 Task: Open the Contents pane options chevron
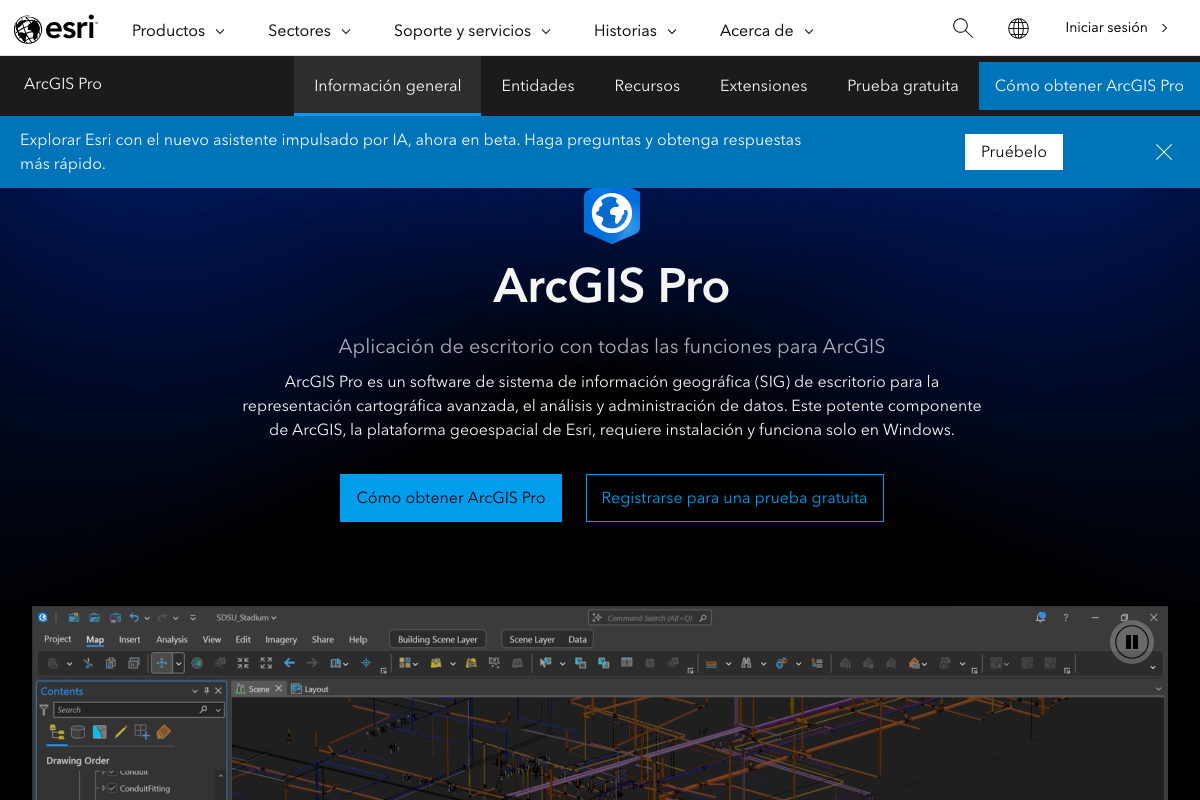click(x=195, y=691)
